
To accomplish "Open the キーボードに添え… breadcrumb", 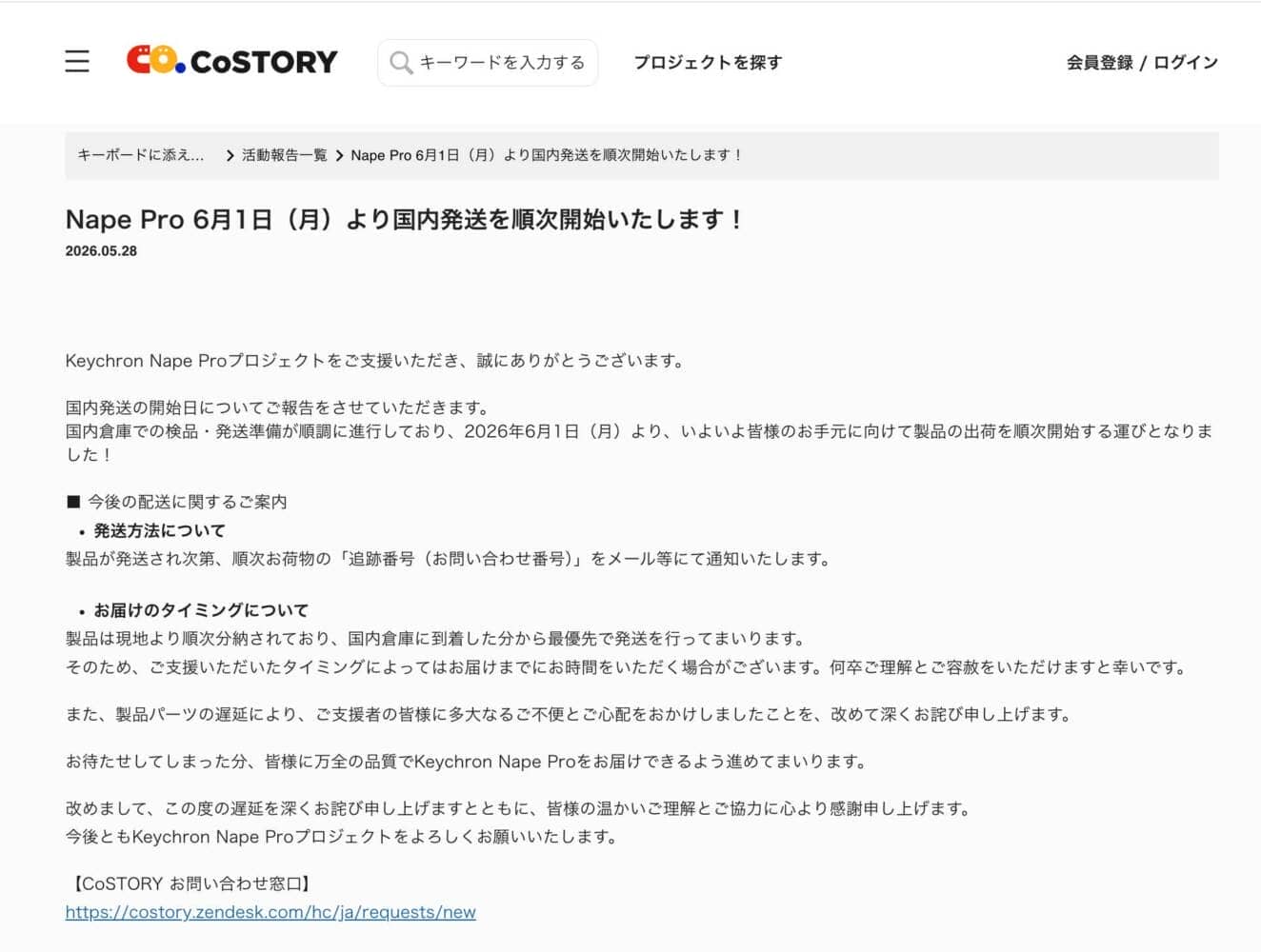I will pyautogui.click(x=140, y=155).
